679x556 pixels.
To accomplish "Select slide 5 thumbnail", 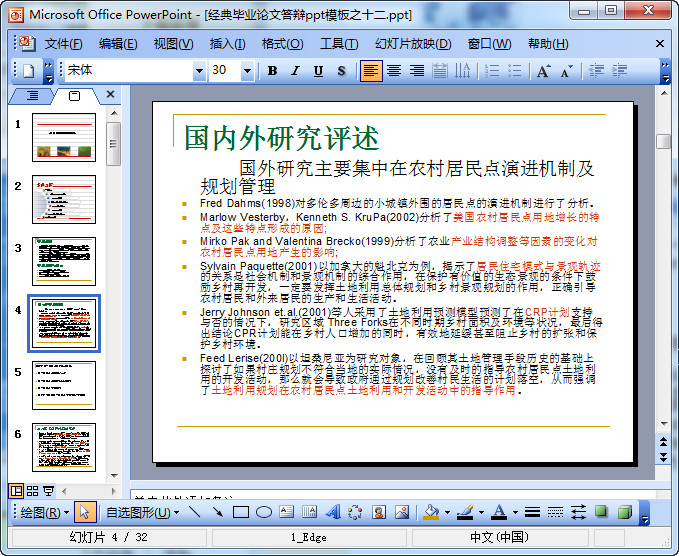I will (64, 385).
